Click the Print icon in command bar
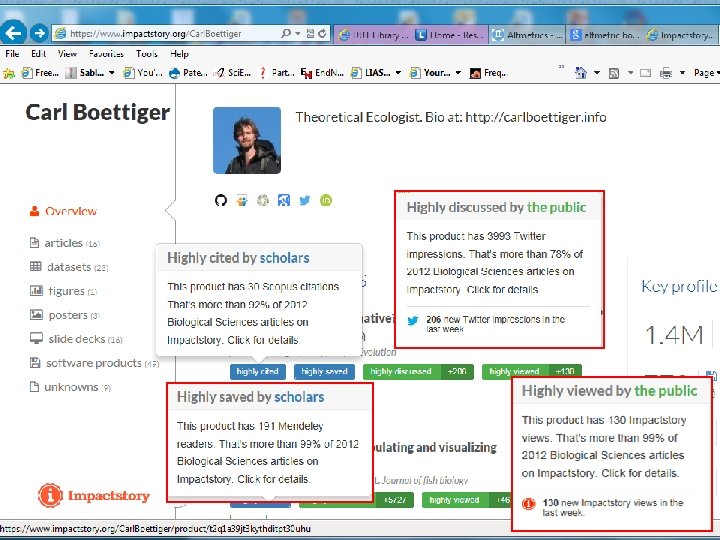The width and height of the screenshot is (720, 540). (666, 73)
